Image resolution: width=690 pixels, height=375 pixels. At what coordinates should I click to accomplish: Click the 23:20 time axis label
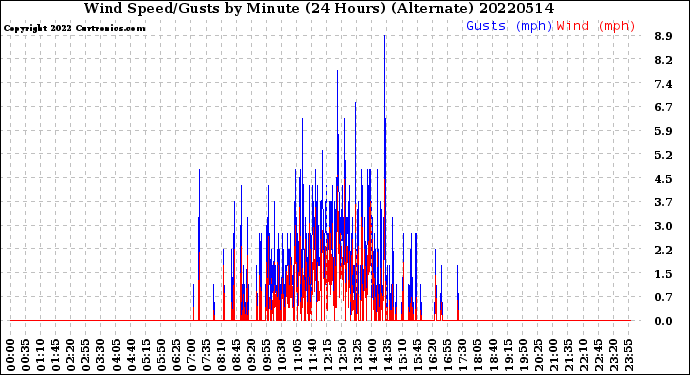click(613, 355)
